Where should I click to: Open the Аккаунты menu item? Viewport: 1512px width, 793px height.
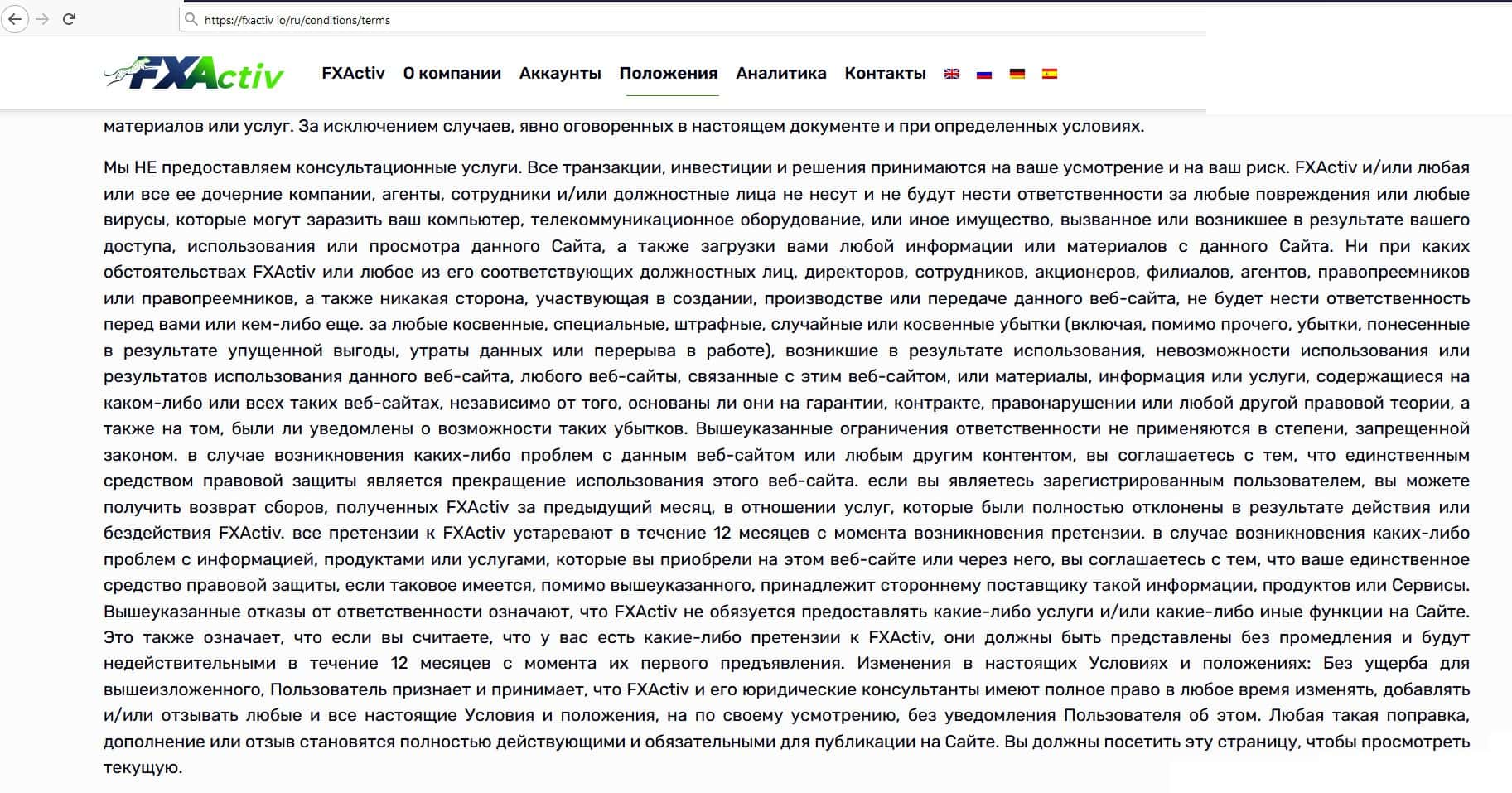coord(560,73)
